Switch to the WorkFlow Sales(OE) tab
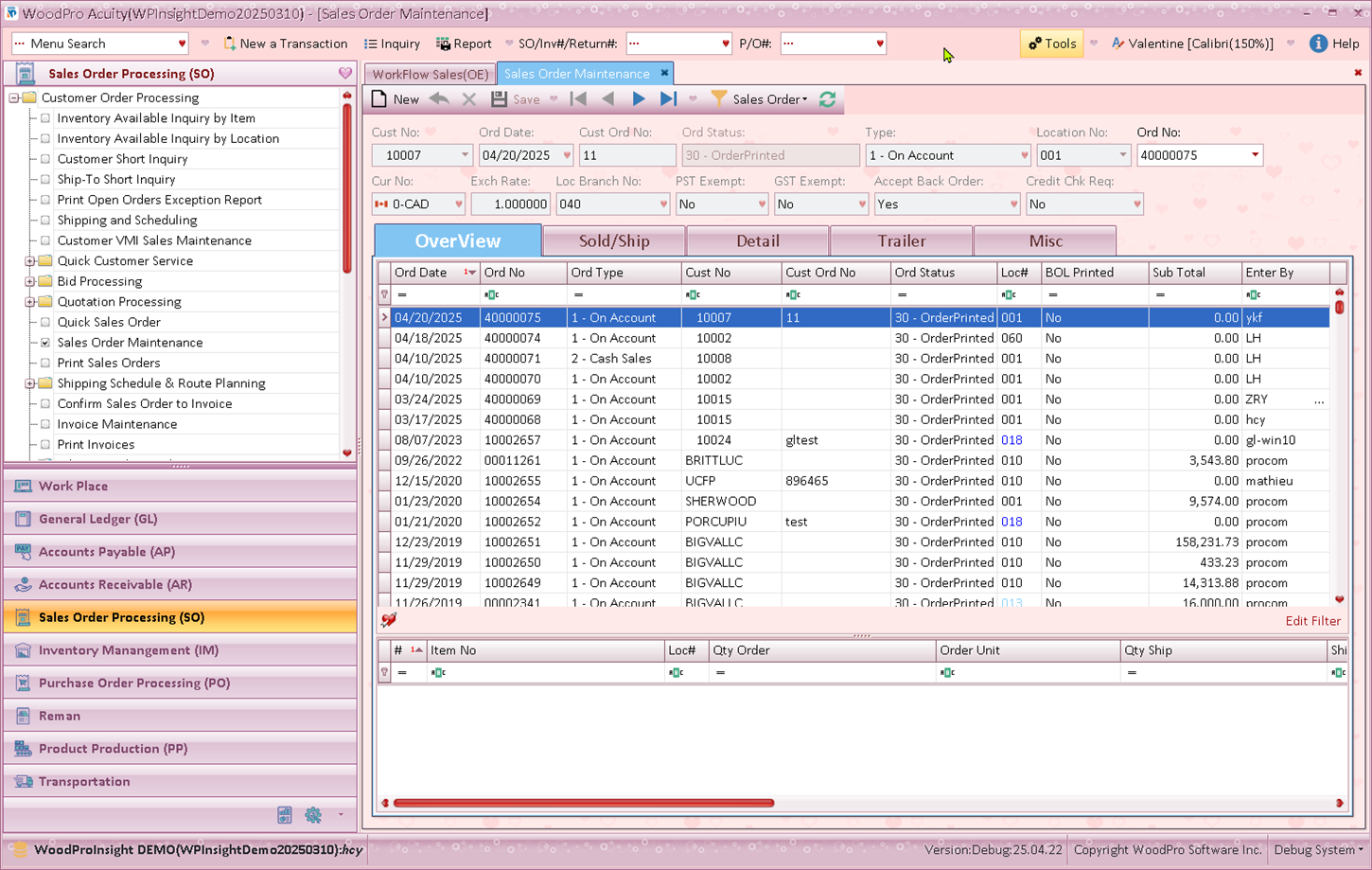The image size is (1372, 870). click(431, 74)
